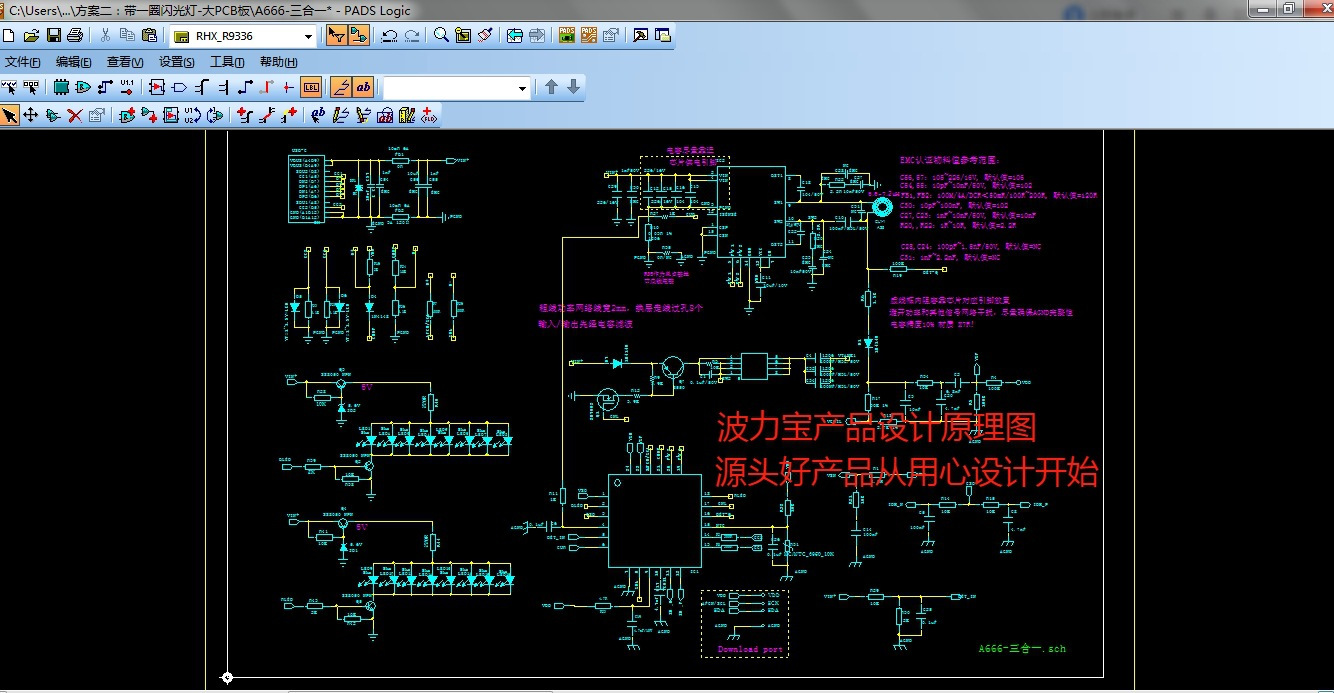Toggle the Schematic Editing Toolbar button
The height and width of the screenshot is (693, 1334).
click(359, 36)
